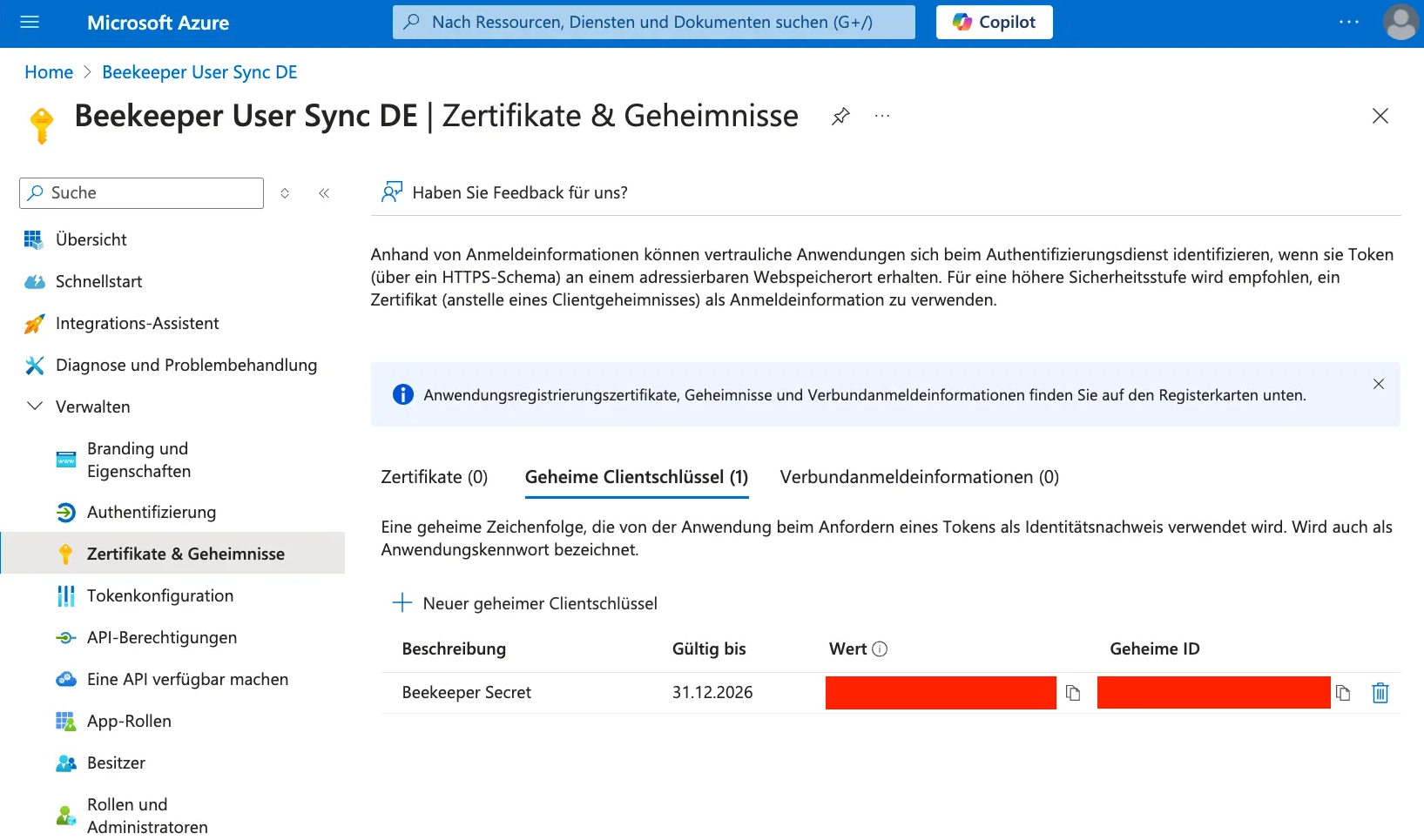The height and width of the screenshot is (840, 1424).
Task: Open the top bar more options ellipsis
Action: 1348,23
